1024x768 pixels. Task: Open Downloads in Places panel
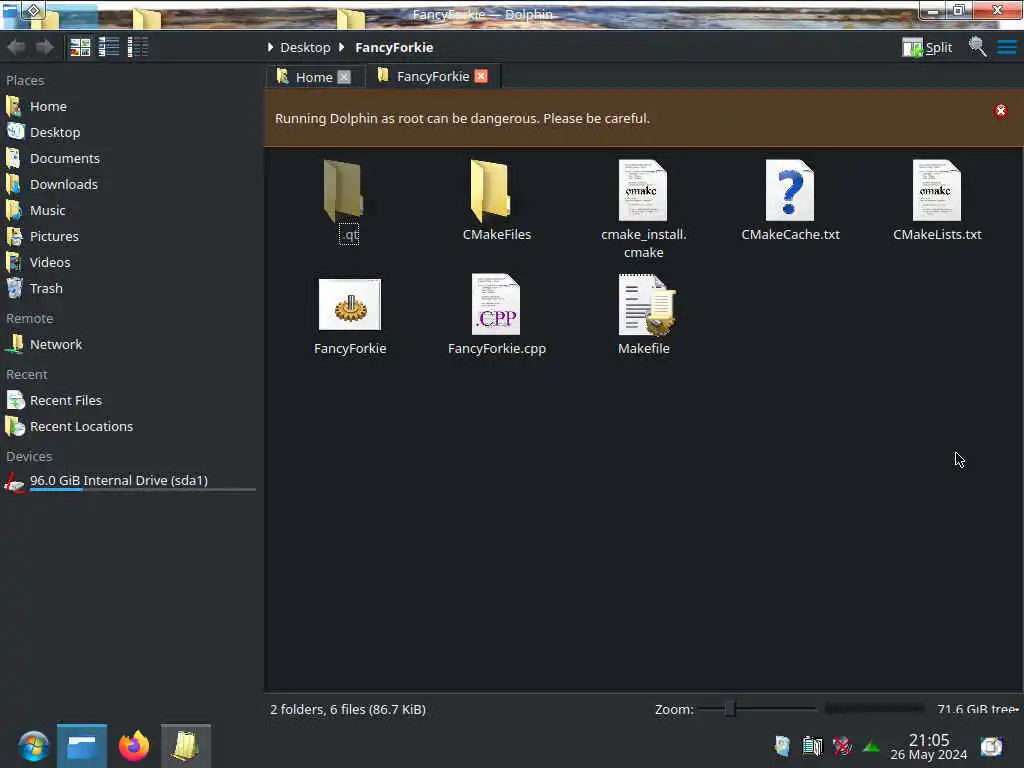[x=131, y=185]
